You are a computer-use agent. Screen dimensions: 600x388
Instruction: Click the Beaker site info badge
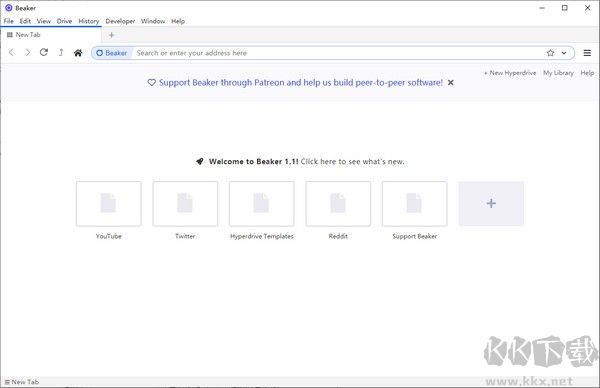(112, 53)
